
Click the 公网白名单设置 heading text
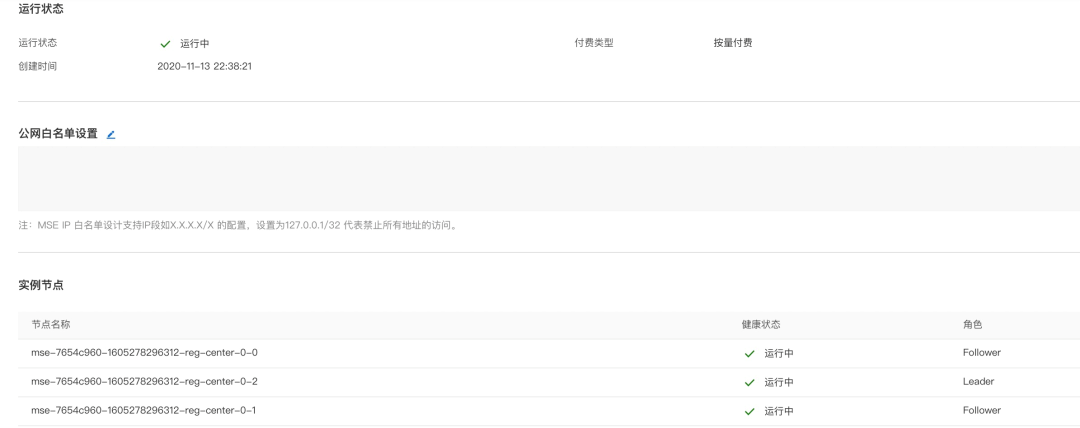tap(58, 134)
